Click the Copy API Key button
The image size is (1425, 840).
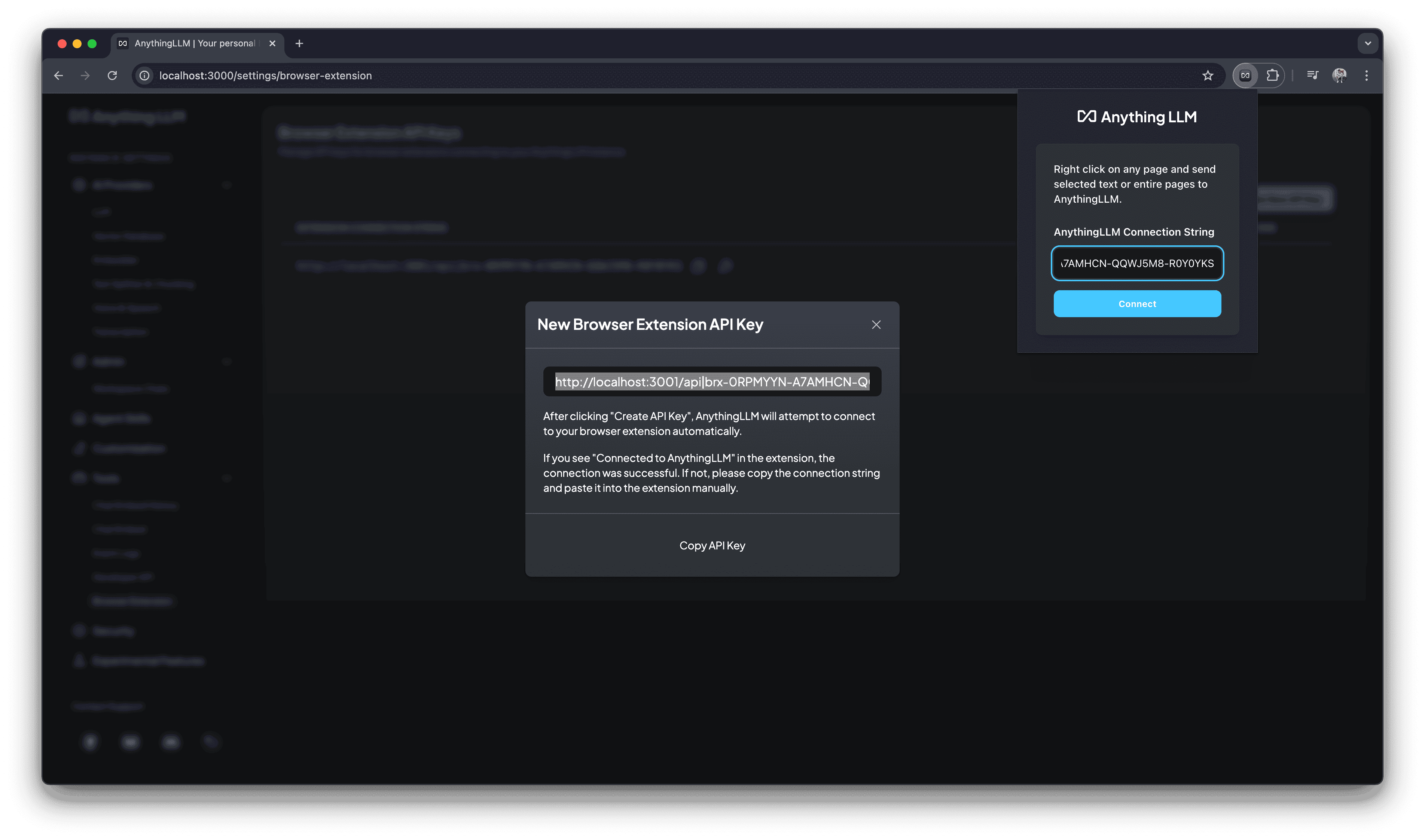click(712, 545)
